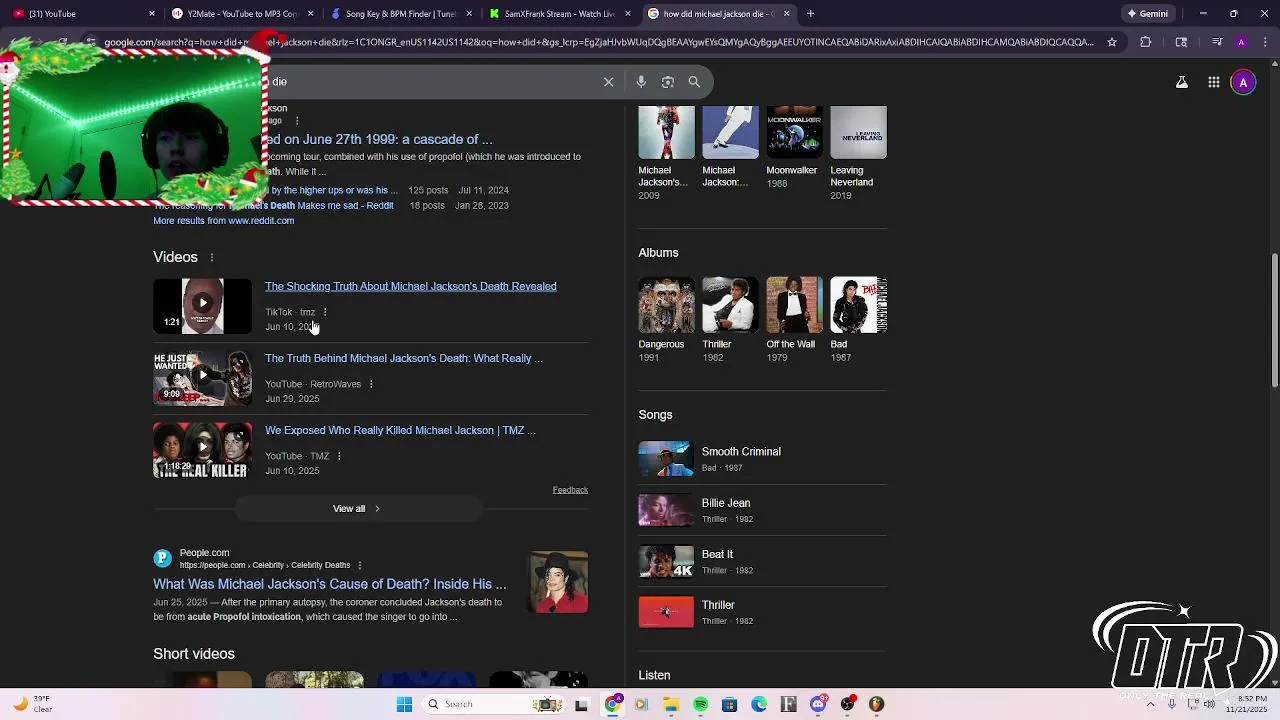Open We Exposed Who Really Killed Michael Jackson link
This screenshot has width=1280, height=720.
400,430
